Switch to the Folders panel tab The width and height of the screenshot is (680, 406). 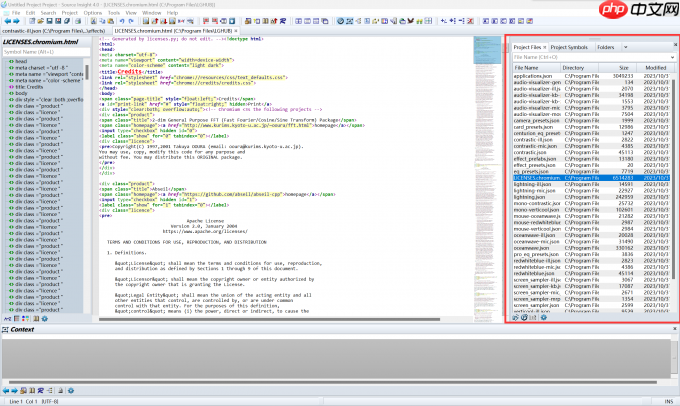click(606, 47)
